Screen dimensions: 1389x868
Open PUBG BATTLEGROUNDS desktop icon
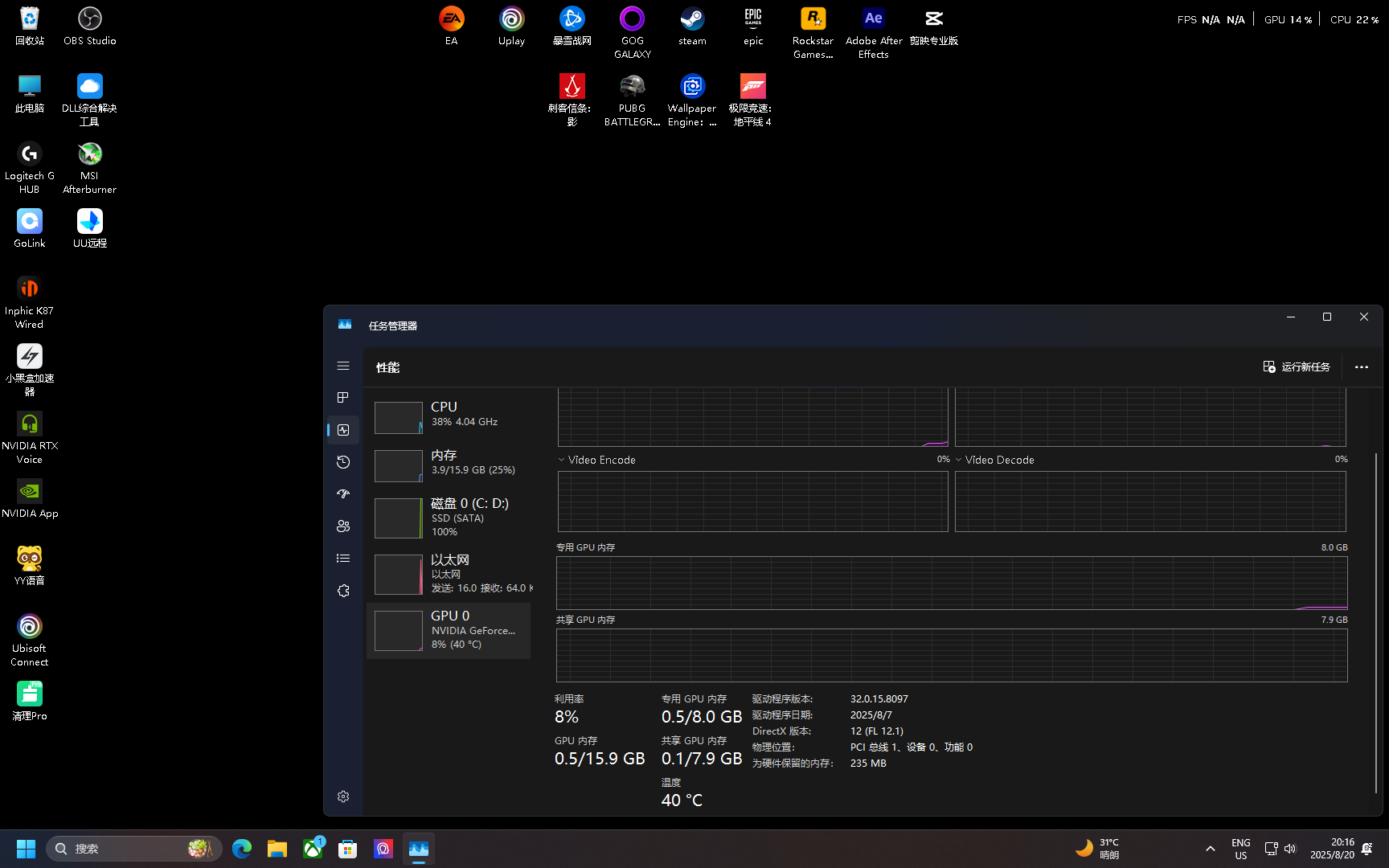[x=633, y=100]
